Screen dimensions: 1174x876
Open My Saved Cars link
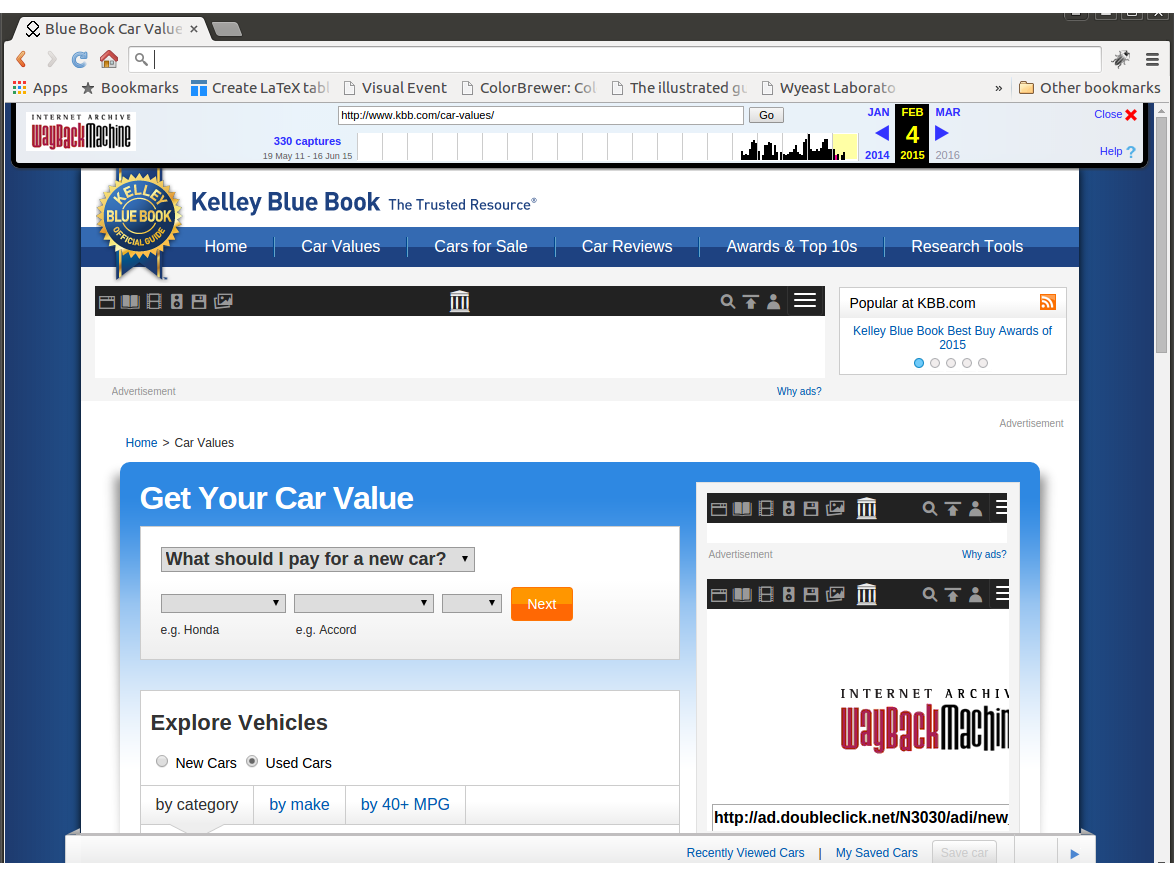(876, 853)
